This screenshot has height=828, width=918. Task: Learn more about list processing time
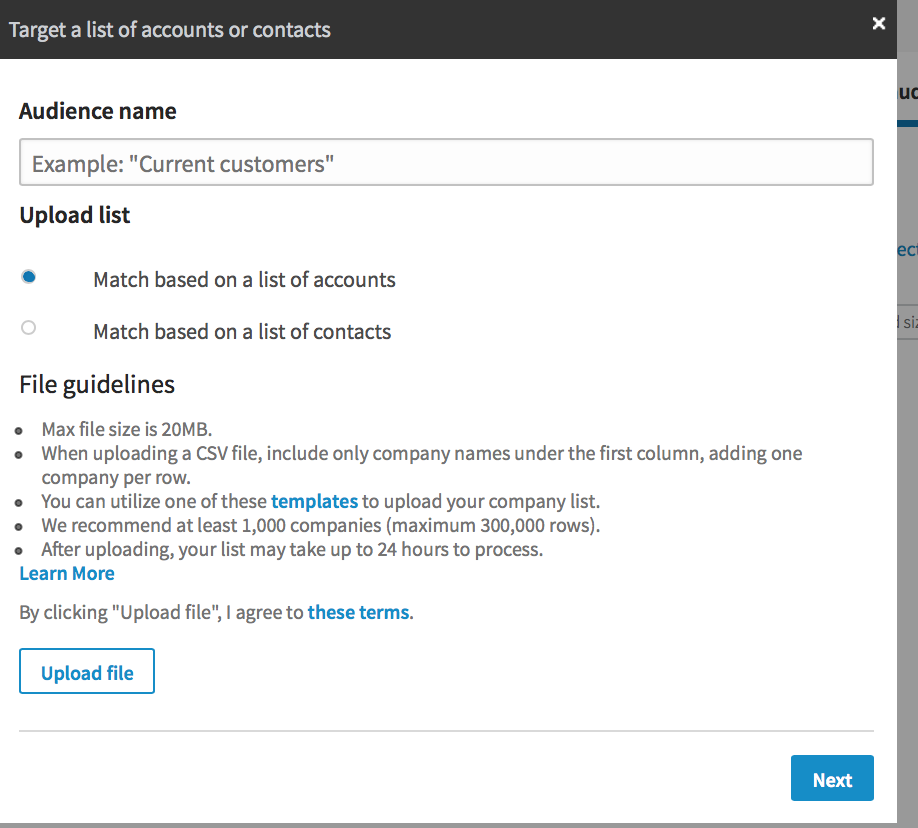[x=66, y=573]
